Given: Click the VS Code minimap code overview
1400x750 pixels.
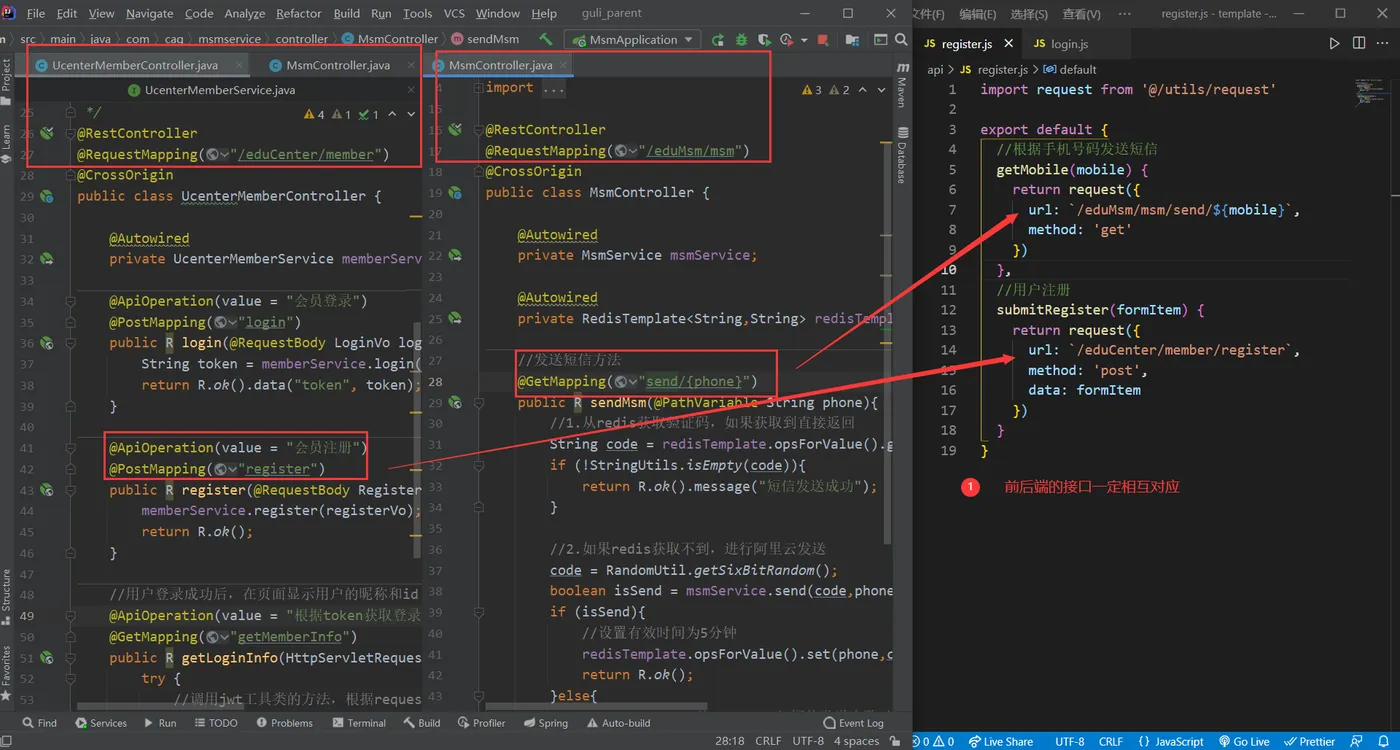Looking at the screenshot, I should click(x=1370, y=93).
